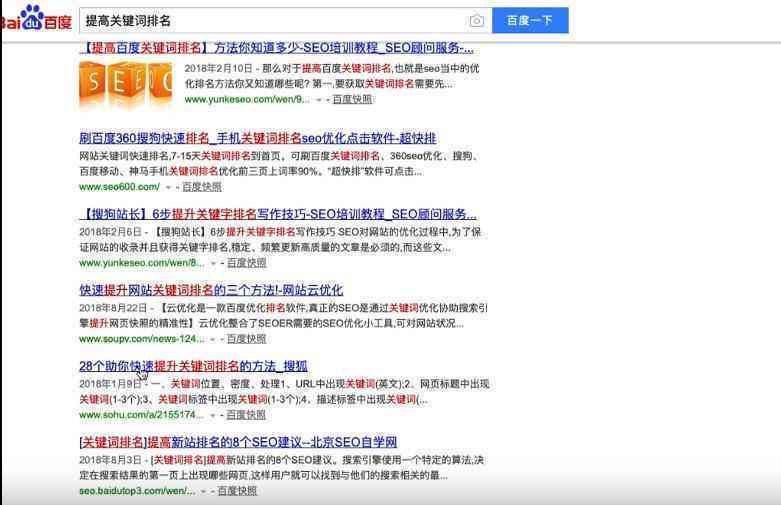Screen dimensions: 781x505
Task: Expand dropdown arrow next to yunkeseo.com/wen/9
Action: (x=319, y=100)
